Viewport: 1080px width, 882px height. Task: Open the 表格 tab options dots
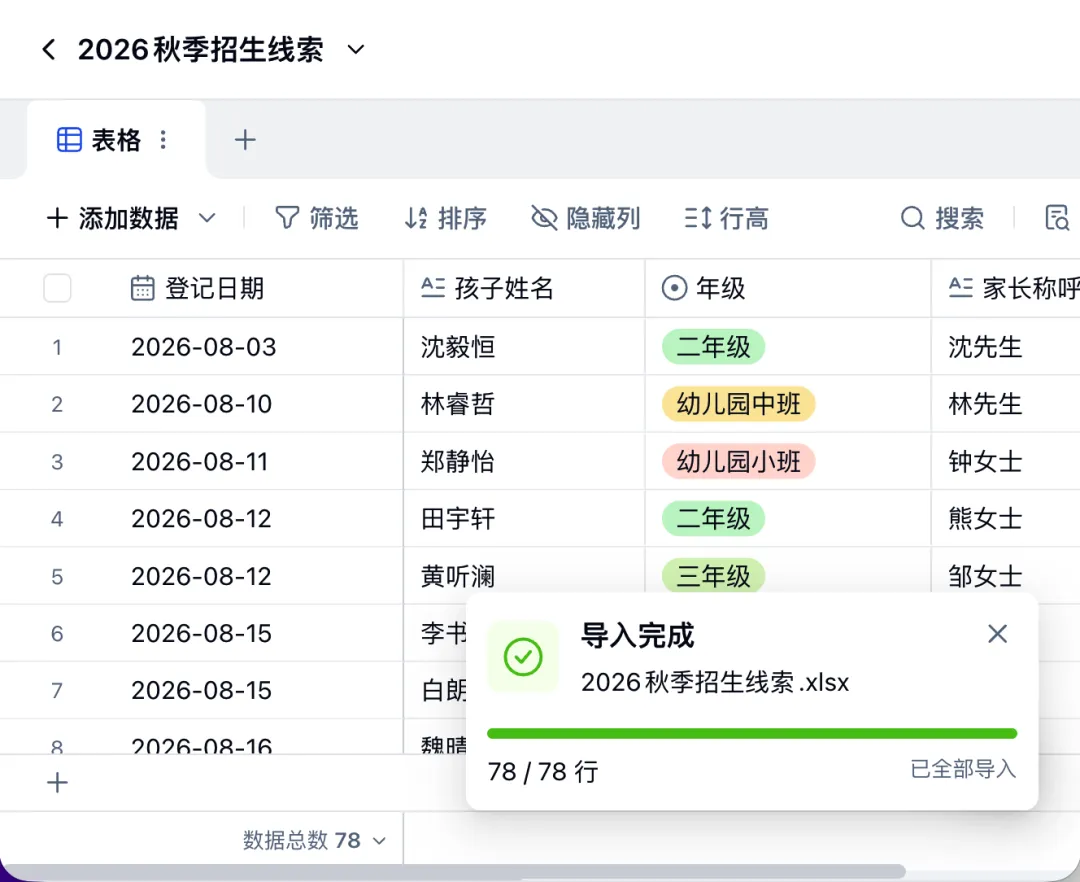[163, 140]
